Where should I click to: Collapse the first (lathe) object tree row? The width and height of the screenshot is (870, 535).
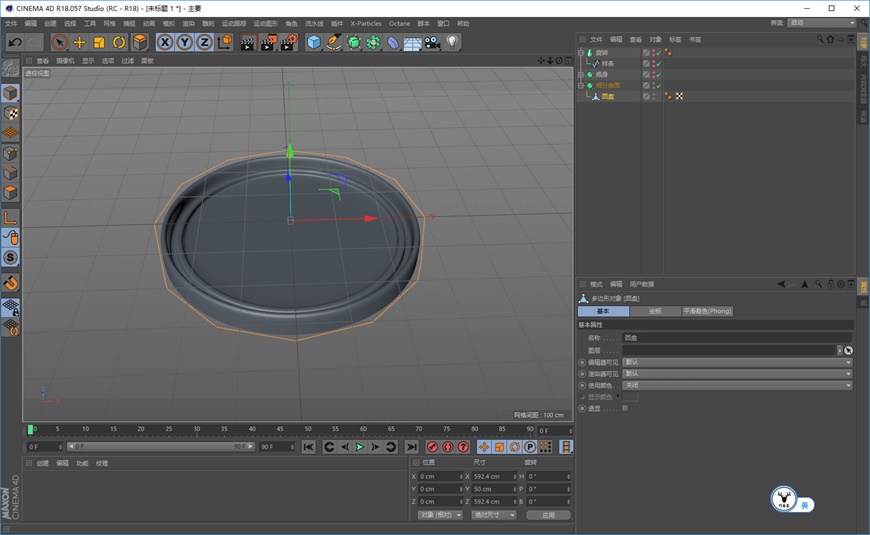(x=581, y=52)
